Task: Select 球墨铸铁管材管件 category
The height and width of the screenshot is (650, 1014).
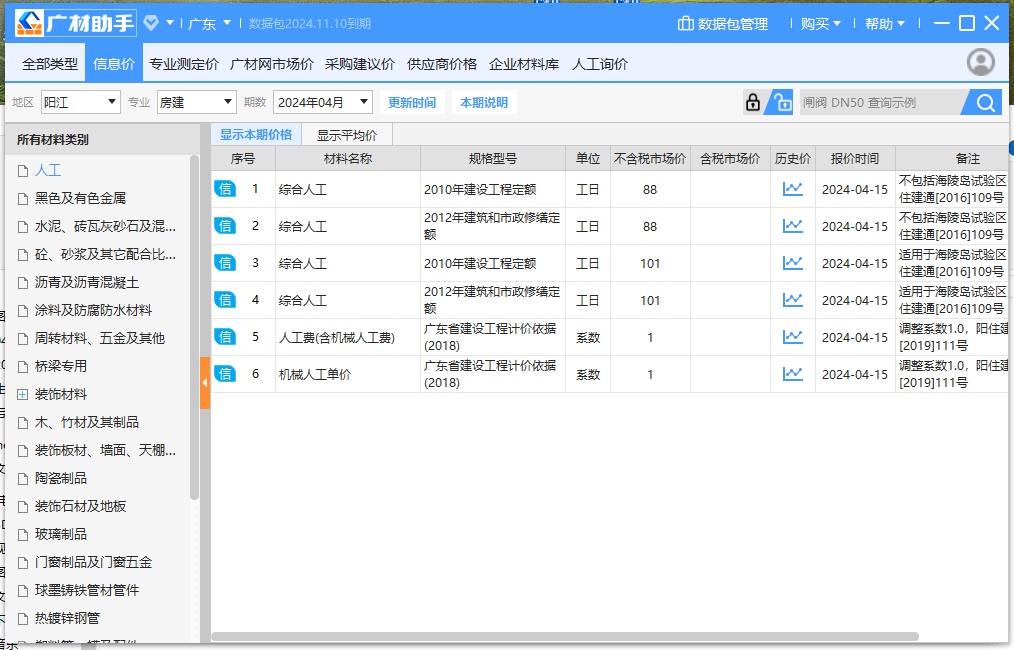Action: [87, 590]
